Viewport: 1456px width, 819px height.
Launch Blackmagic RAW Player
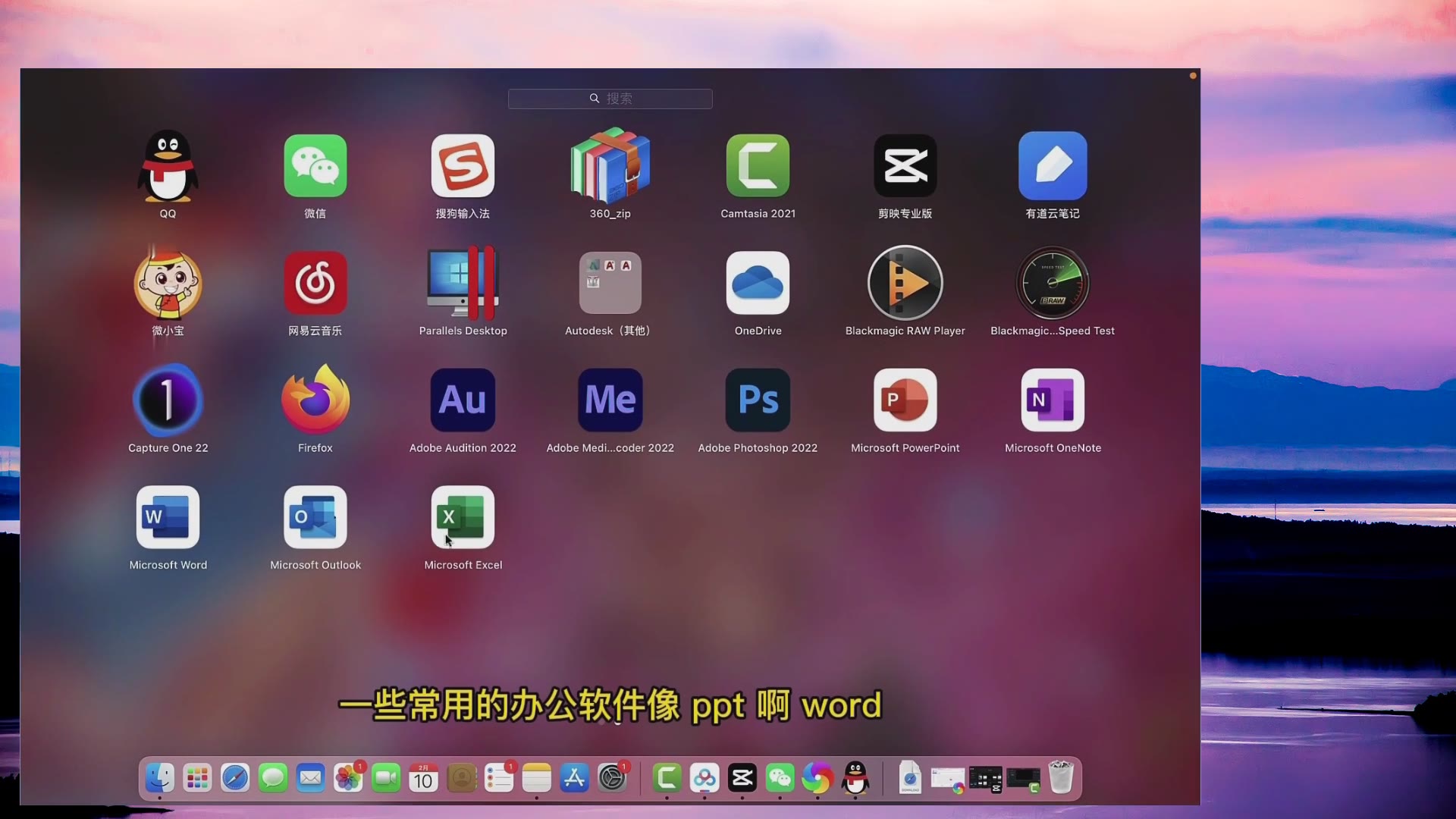point(905,282)
